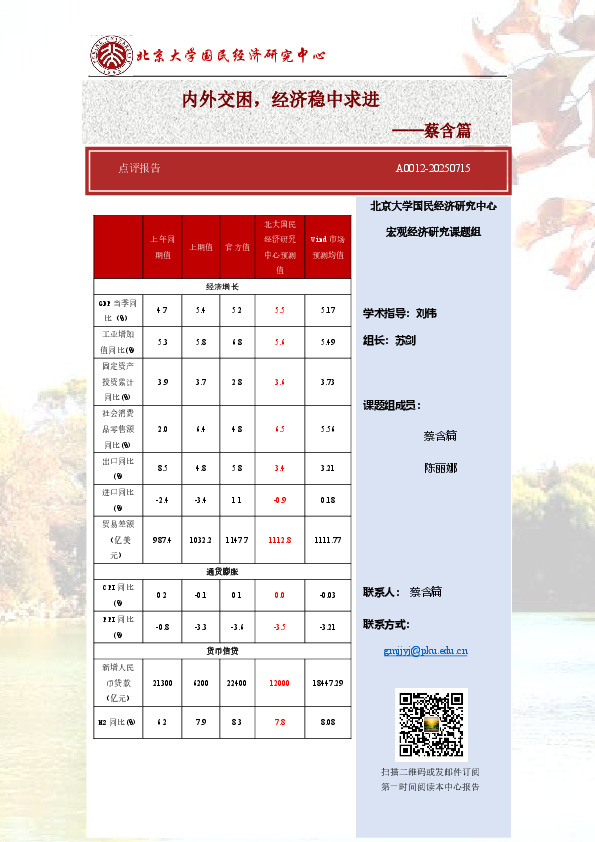Click the 工业增加值同比 row label
The height and width of the screenshot is (842, 595).
coord(118,342)
